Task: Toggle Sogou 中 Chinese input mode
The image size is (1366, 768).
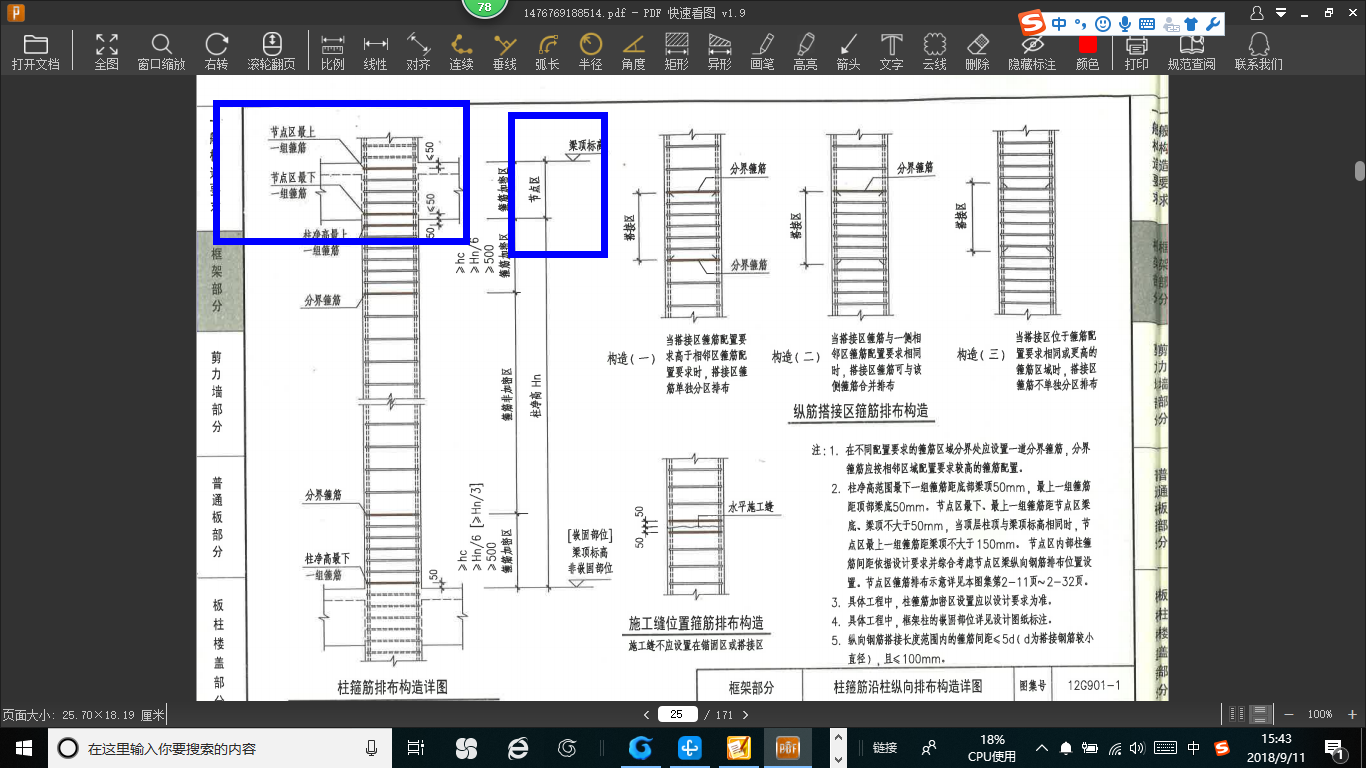Action: coord(1058,23)
